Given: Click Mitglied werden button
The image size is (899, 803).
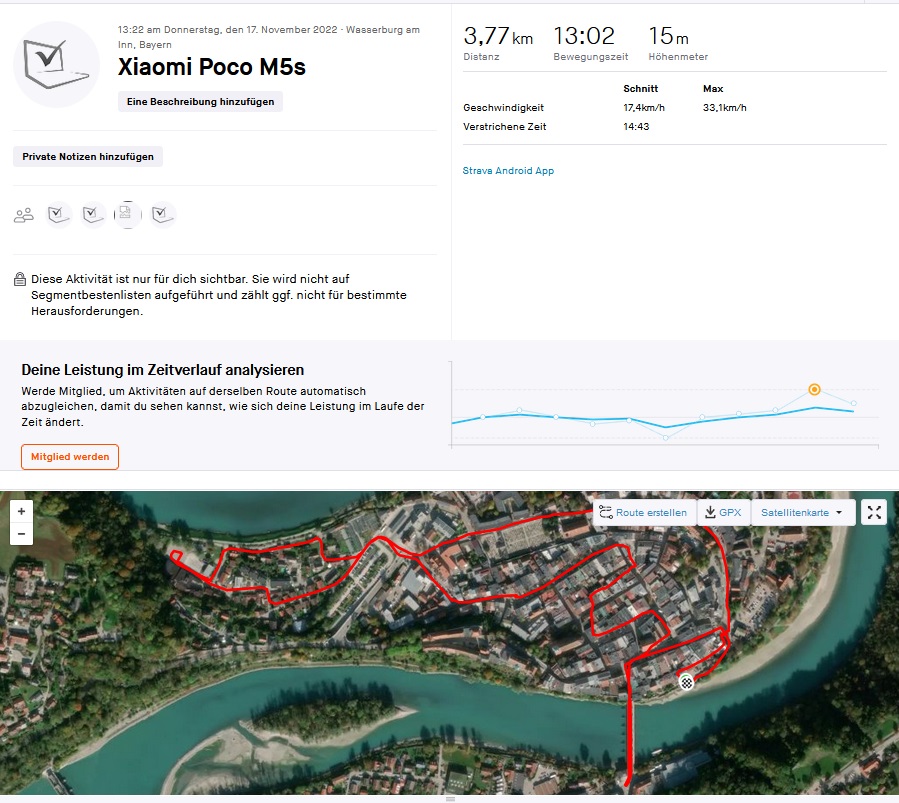Looking at the screenshot, I should pyautogui.click(x=70, y=457).
